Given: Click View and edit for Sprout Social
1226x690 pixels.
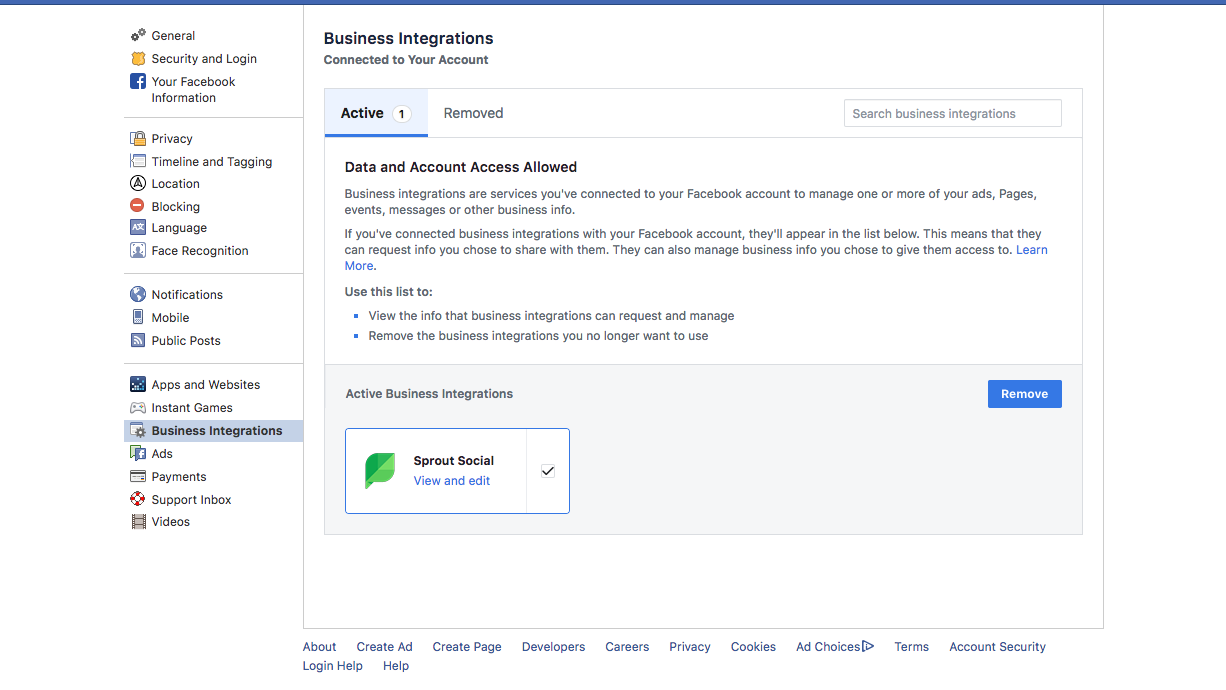Looking at the screenshot, I should click(451, 480).
